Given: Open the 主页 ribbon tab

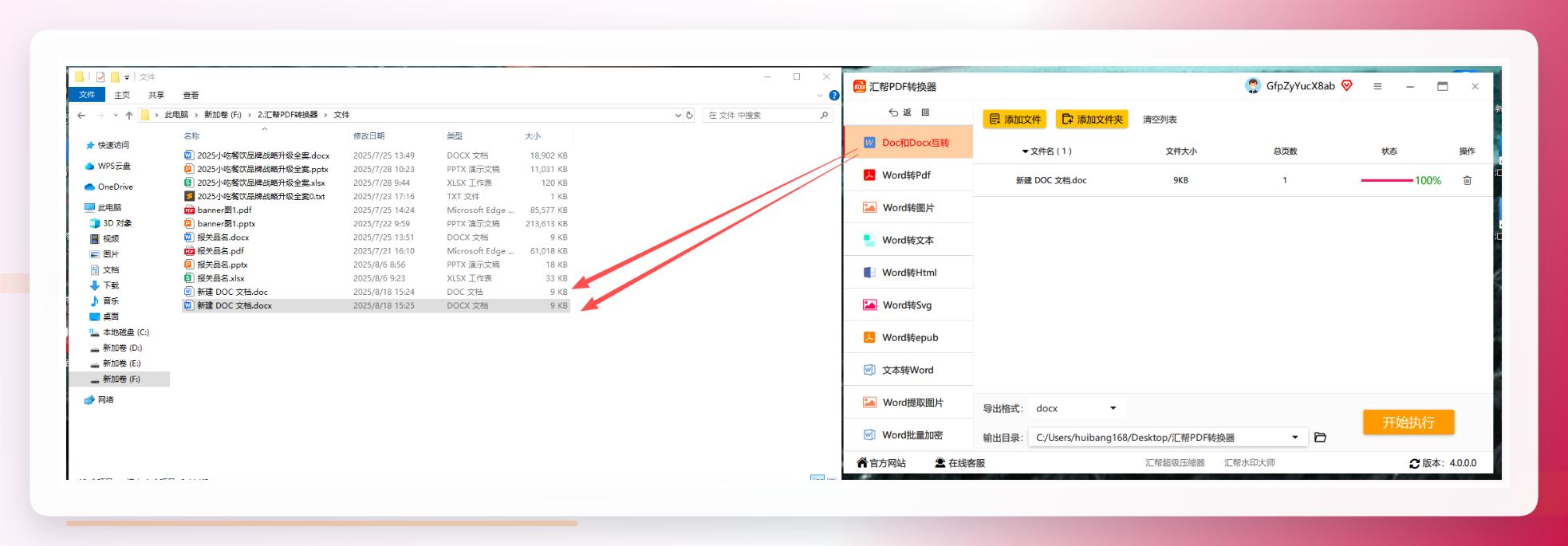Looking at the screenshot, I should tap(122, 95).
